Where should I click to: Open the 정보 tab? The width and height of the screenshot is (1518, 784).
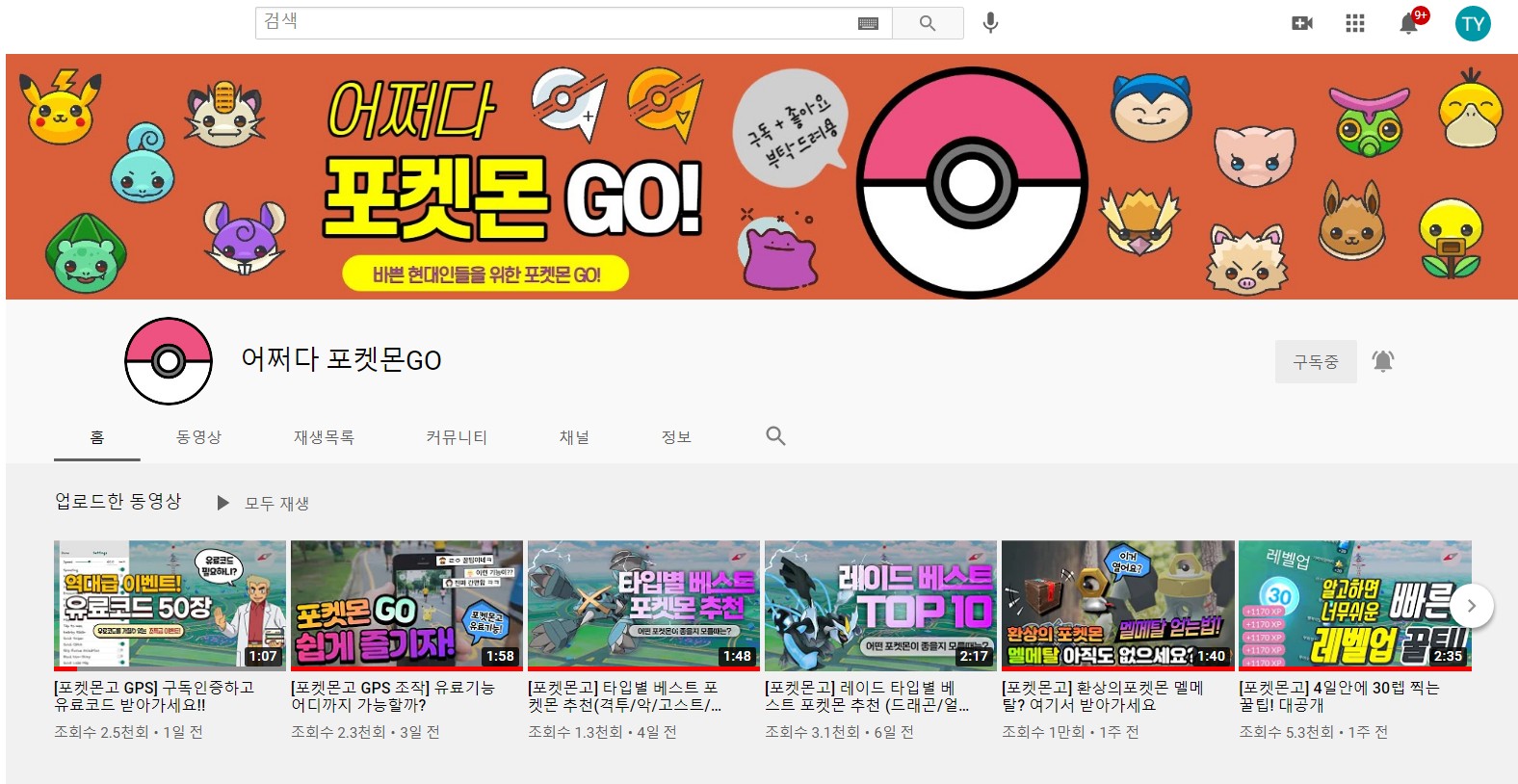pyautogui.click(x=676, y=437)
